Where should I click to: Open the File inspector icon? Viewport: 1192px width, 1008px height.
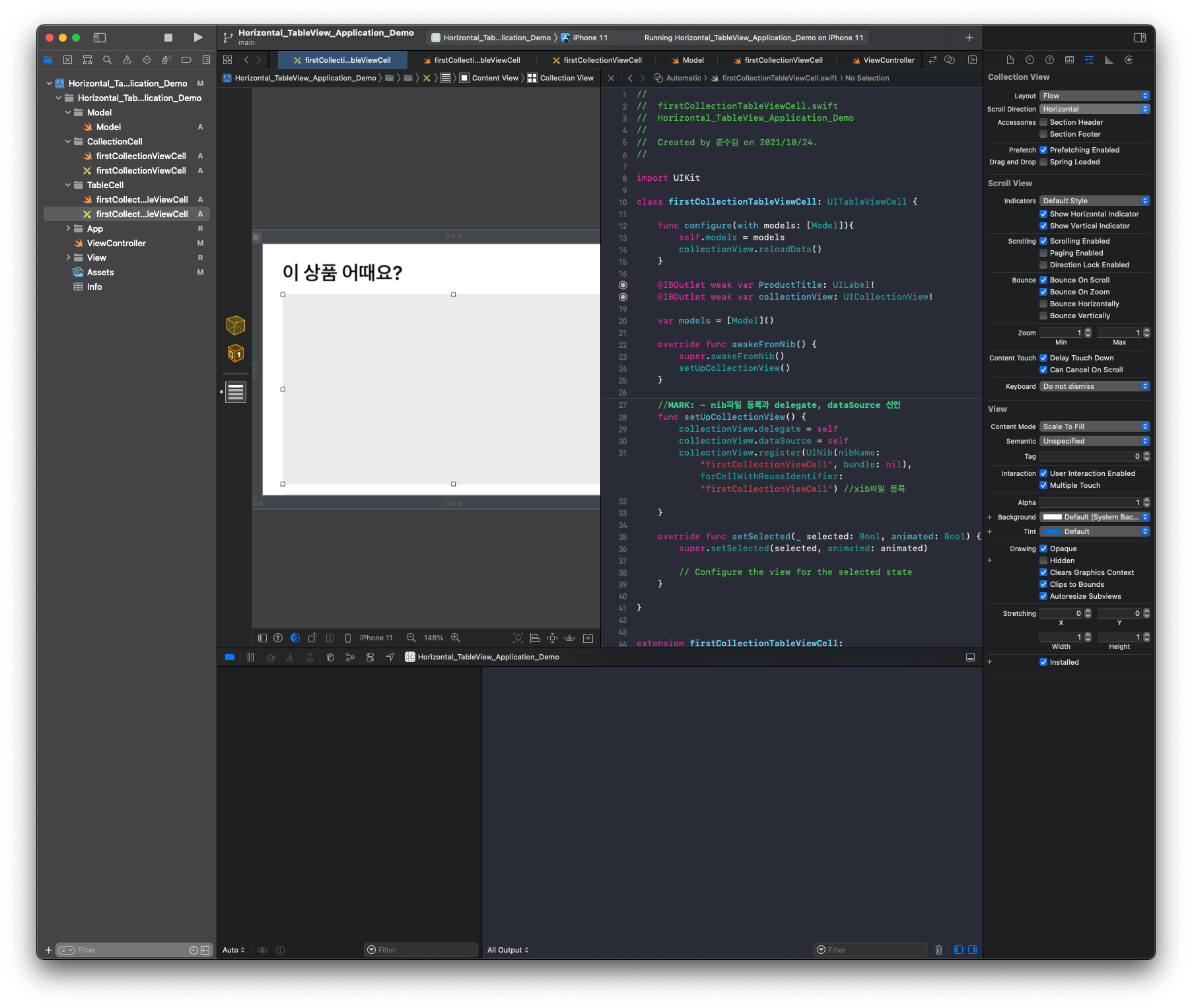1010,60
